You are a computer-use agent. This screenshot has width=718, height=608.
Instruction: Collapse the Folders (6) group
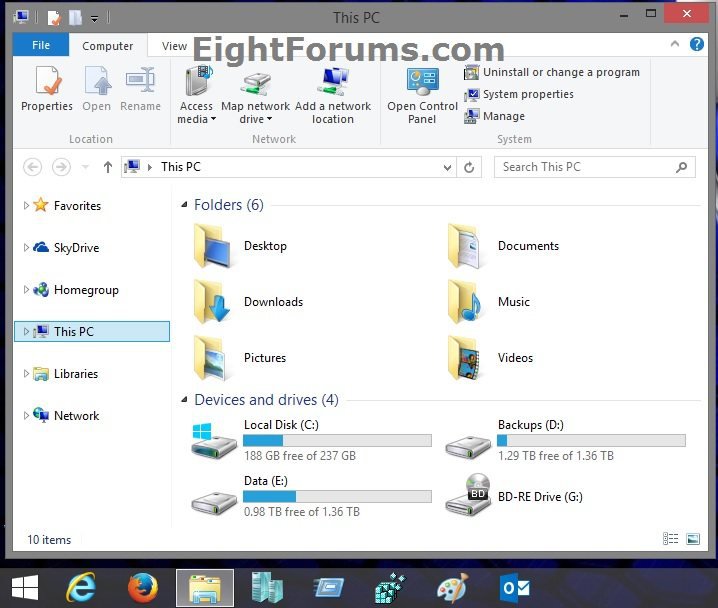[185, 205]
